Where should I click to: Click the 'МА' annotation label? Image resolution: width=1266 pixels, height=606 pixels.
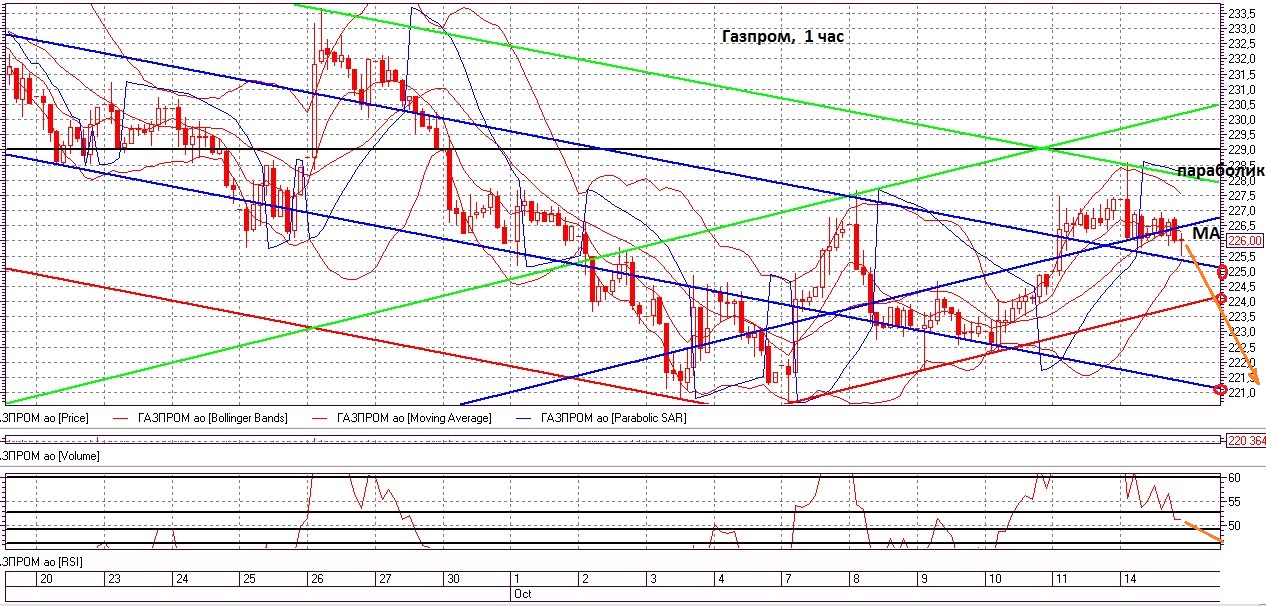[x=1208, y=233]
